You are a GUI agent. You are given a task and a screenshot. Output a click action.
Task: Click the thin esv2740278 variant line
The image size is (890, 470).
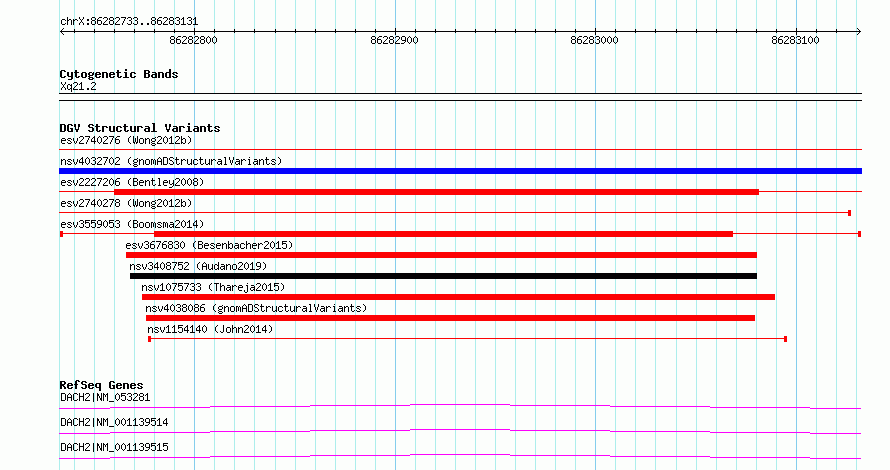tap(455, 213)
